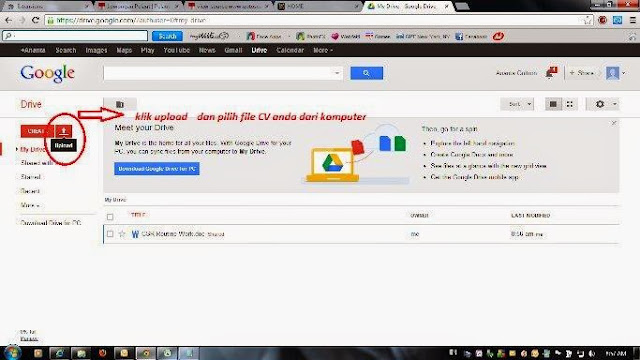Expand More in the sidebar
The width and height of the screenshot is (640, 360).
click(x=30, y=205)
